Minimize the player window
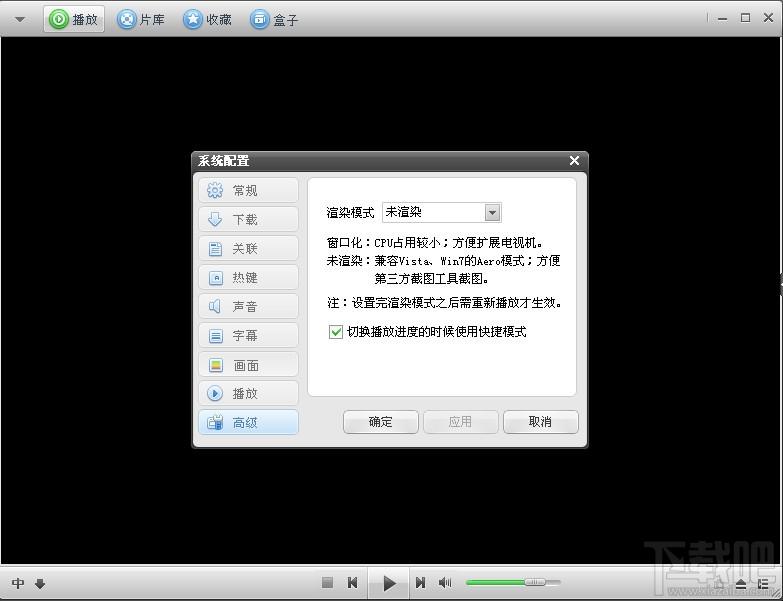 722,18
